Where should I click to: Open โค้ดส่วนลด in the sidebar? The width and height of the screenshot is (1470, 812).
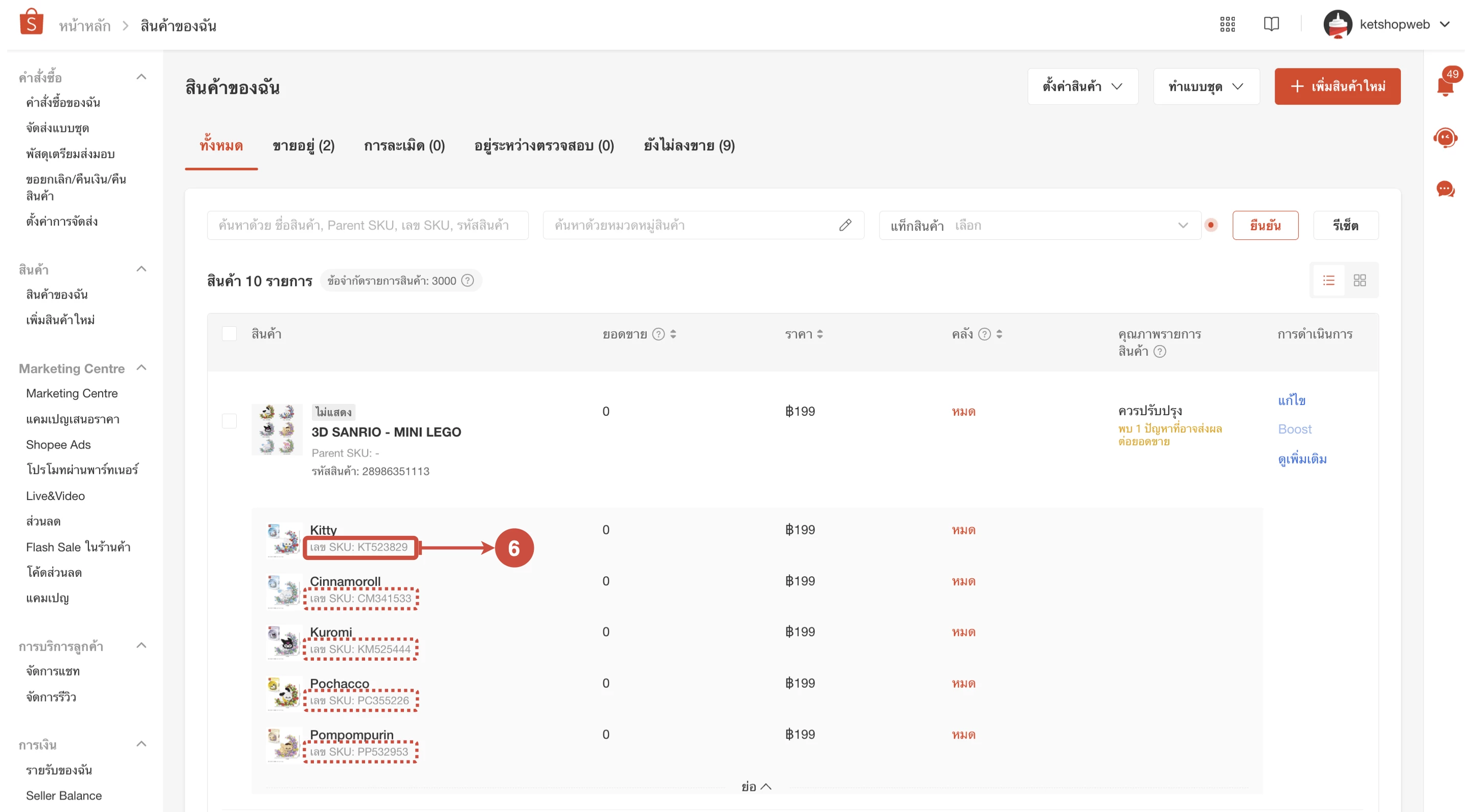tap(54, 572)
